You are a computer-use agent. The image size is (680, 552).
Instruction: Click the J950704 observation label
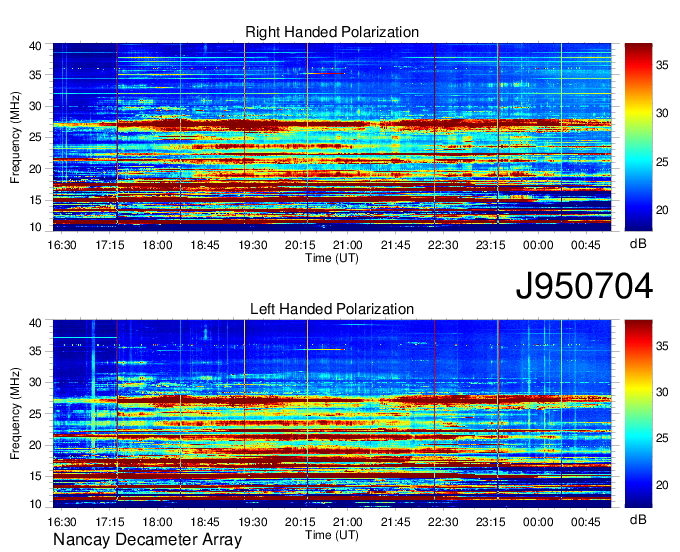click(584, 286)
